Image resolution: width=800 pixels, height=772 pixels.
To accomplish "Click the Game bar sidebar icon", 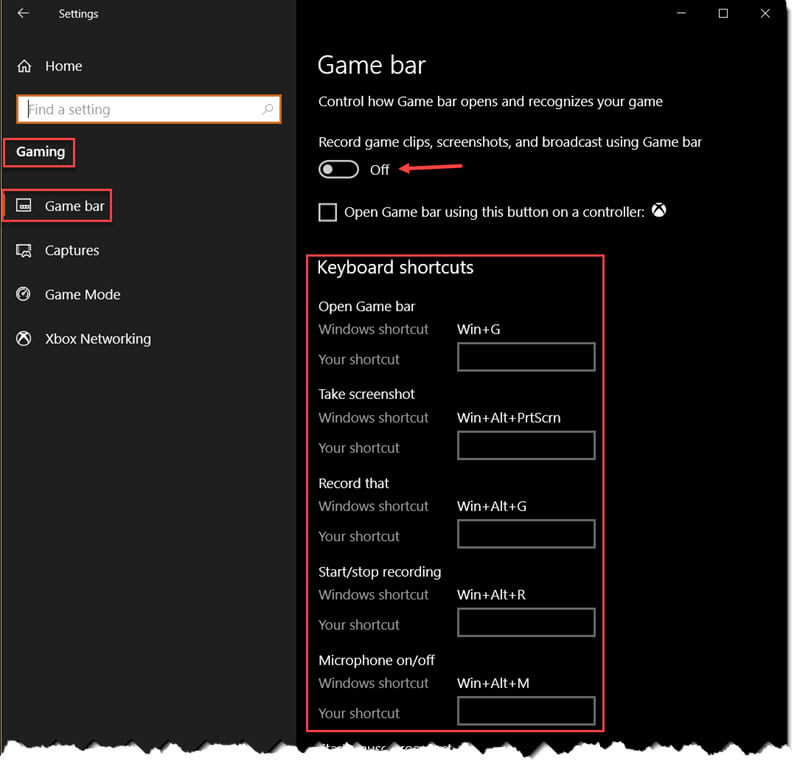I will 23,206.
